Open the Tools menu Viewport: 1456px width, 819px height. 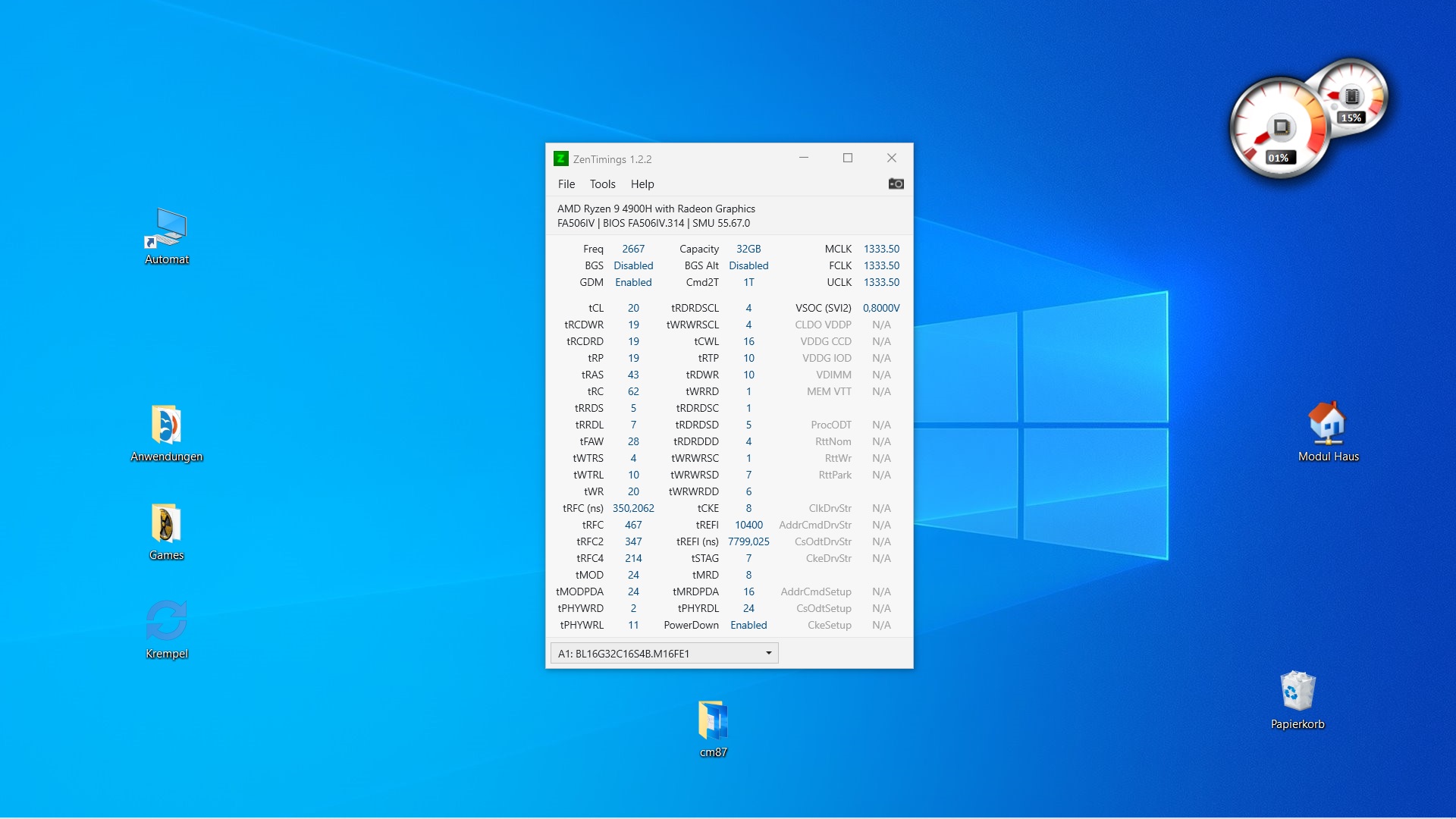coord(602,184)
